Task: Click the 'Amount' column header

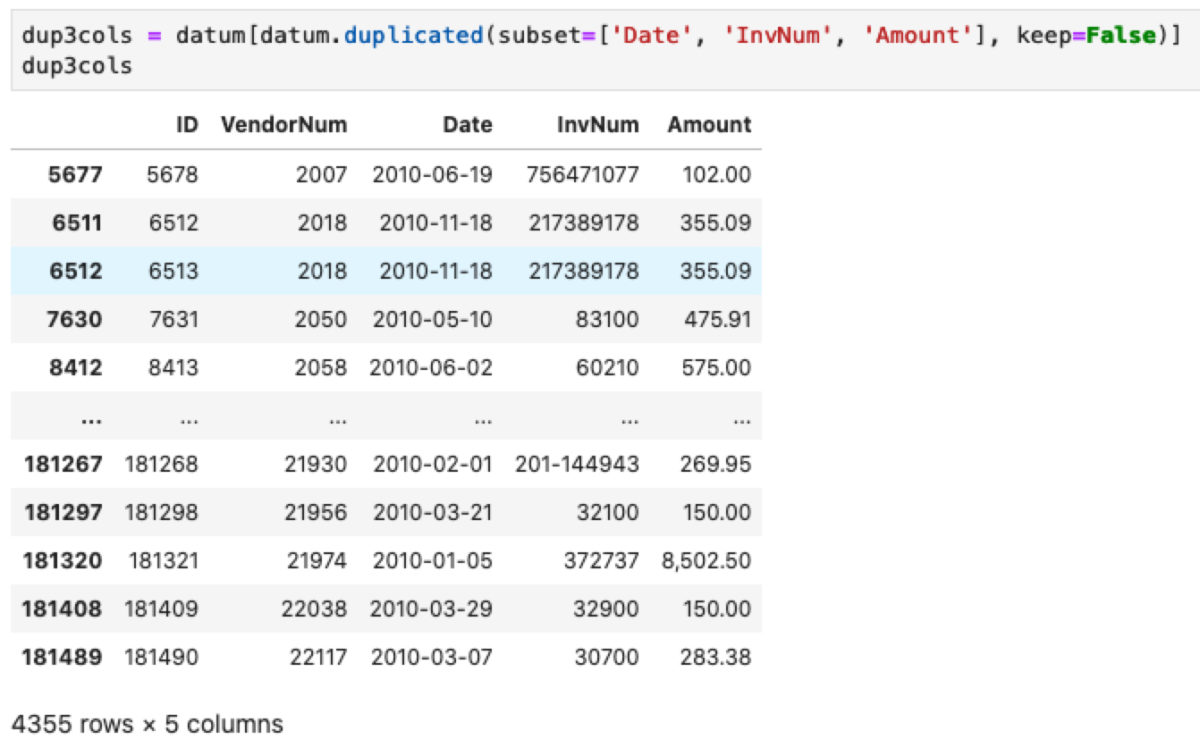Action: tap(709, 125)
